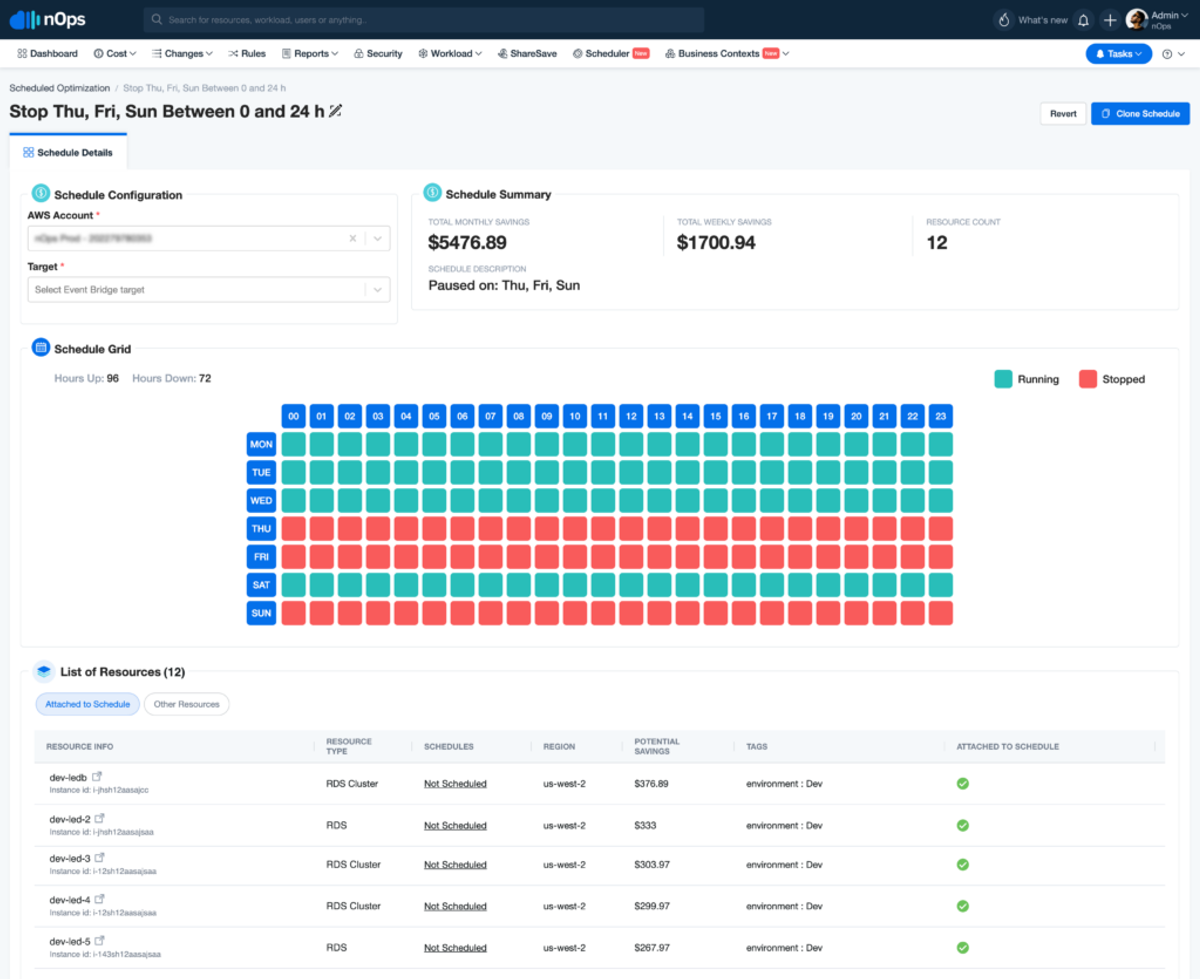The image size is (1200, 979).
Task: Expand the Changes menu
Action: [x=182, y=54]
